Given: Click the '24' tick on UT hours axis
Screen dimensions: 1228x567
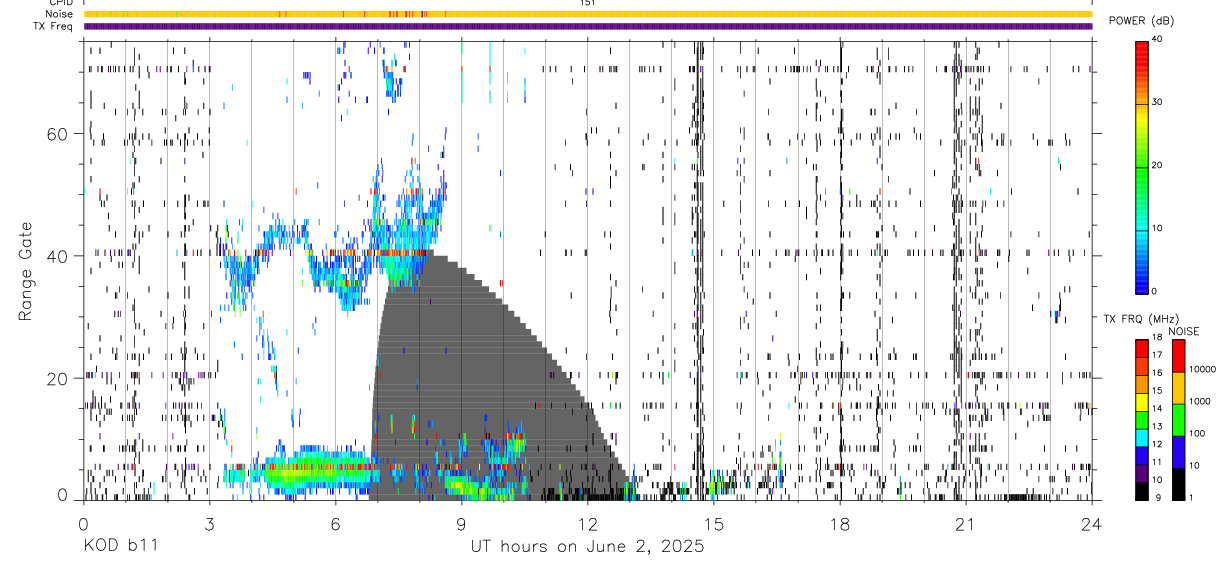Looking at the screenshot, I should click(1091, 523).
